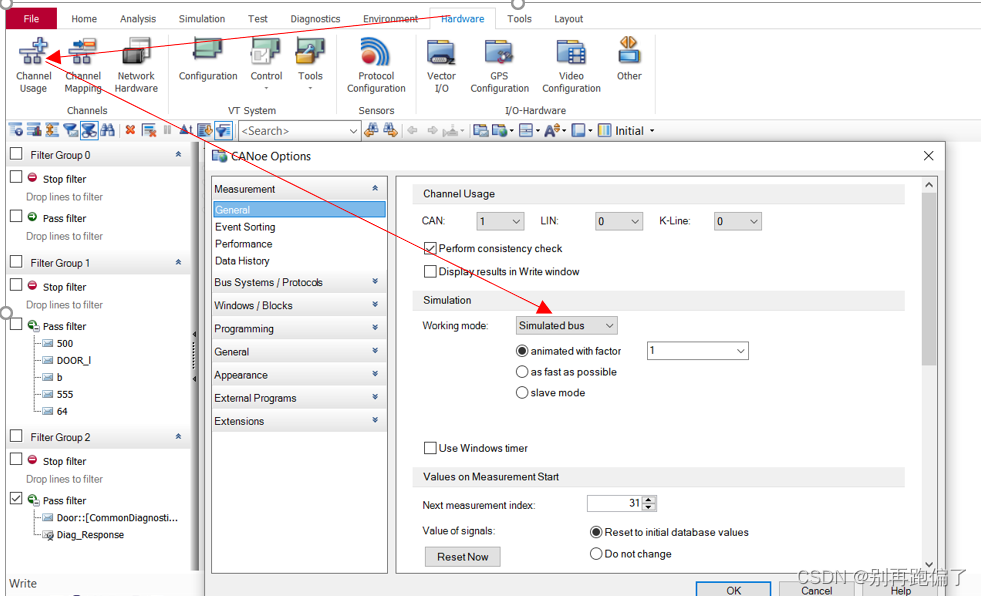Tick the Filter Group 0 checkbox
This screenshot has width=981, height=596.
click(x=16, y=154)
